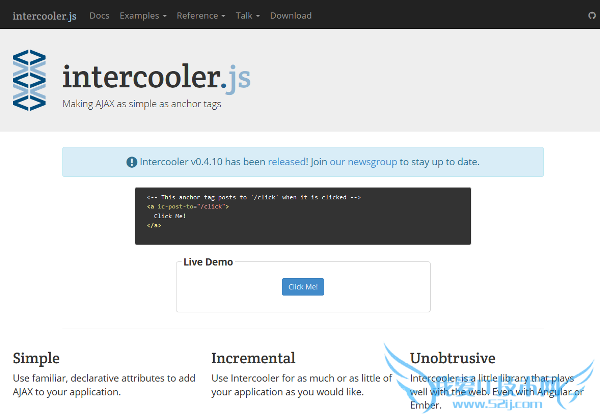Click the intercooler chevron logo graphic

pyautogui.click(x=29, y=80)
